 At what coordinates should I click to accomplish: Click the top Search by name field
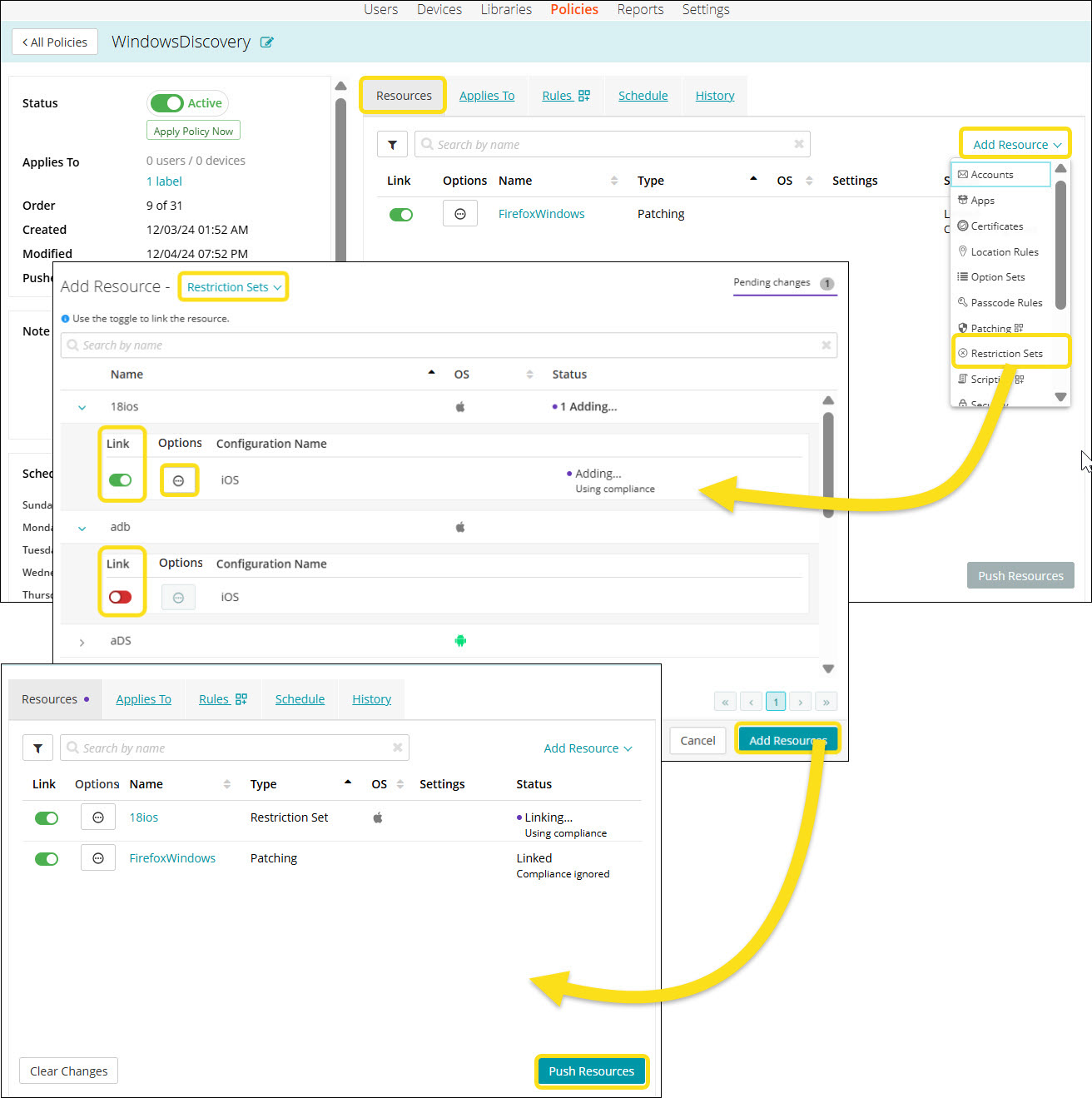[x=612, y=145]
